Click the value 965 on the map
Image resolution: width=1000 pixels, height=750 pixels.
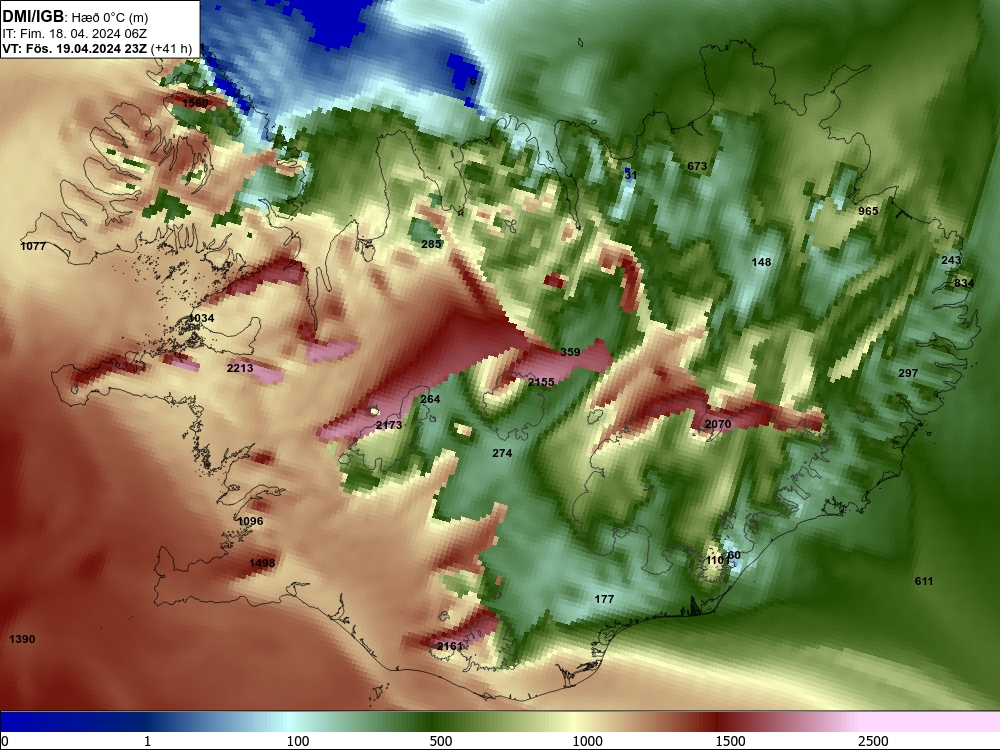click(868, 211)
